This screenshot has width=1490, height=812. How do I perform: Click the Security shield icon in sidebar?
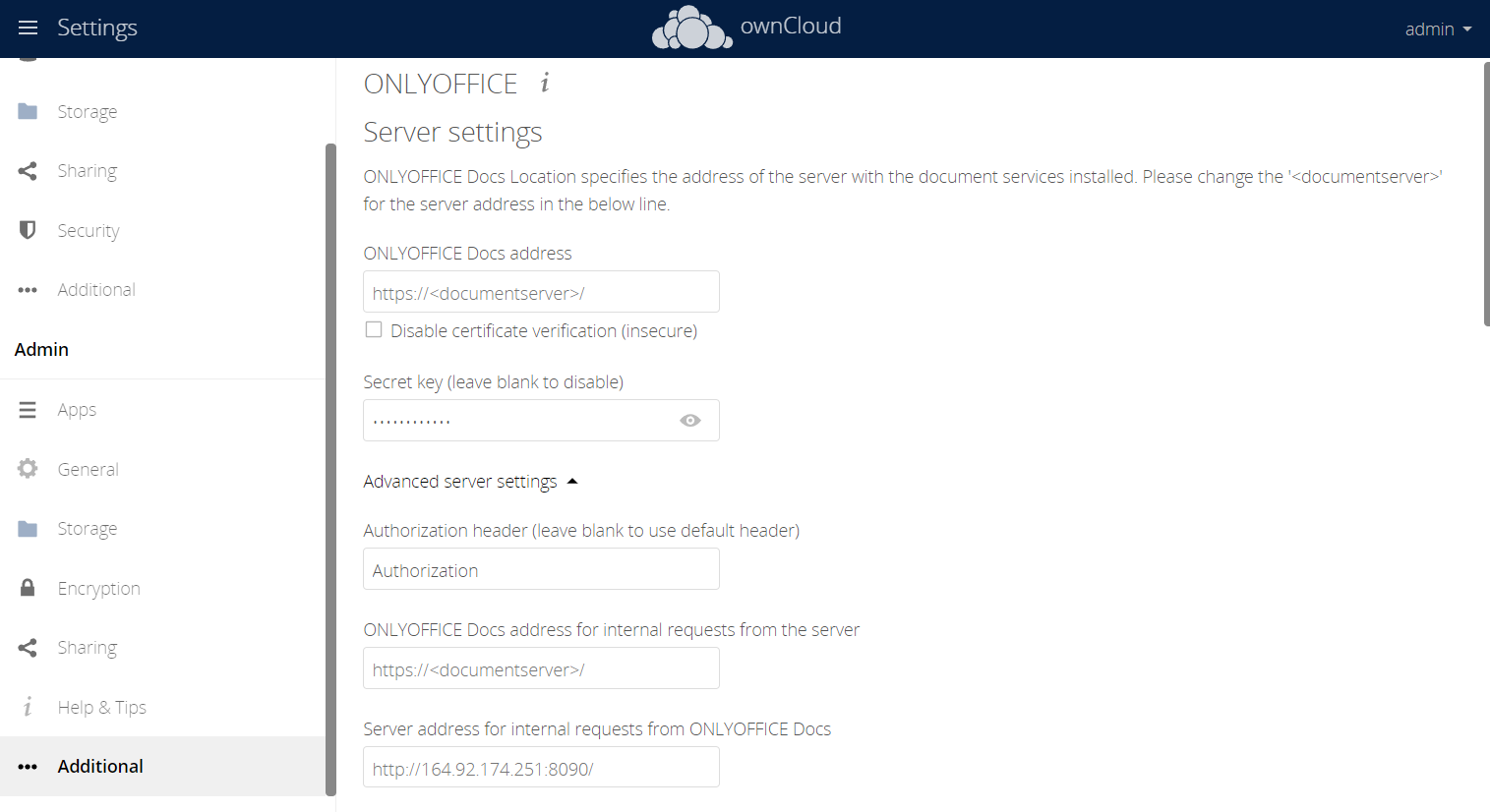point(28,230)
